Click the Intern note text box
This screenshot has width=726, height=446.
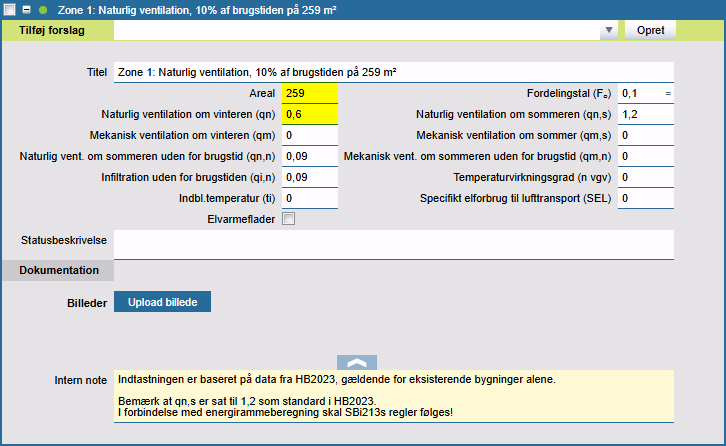pyautogui.click(x=394, y=395)
